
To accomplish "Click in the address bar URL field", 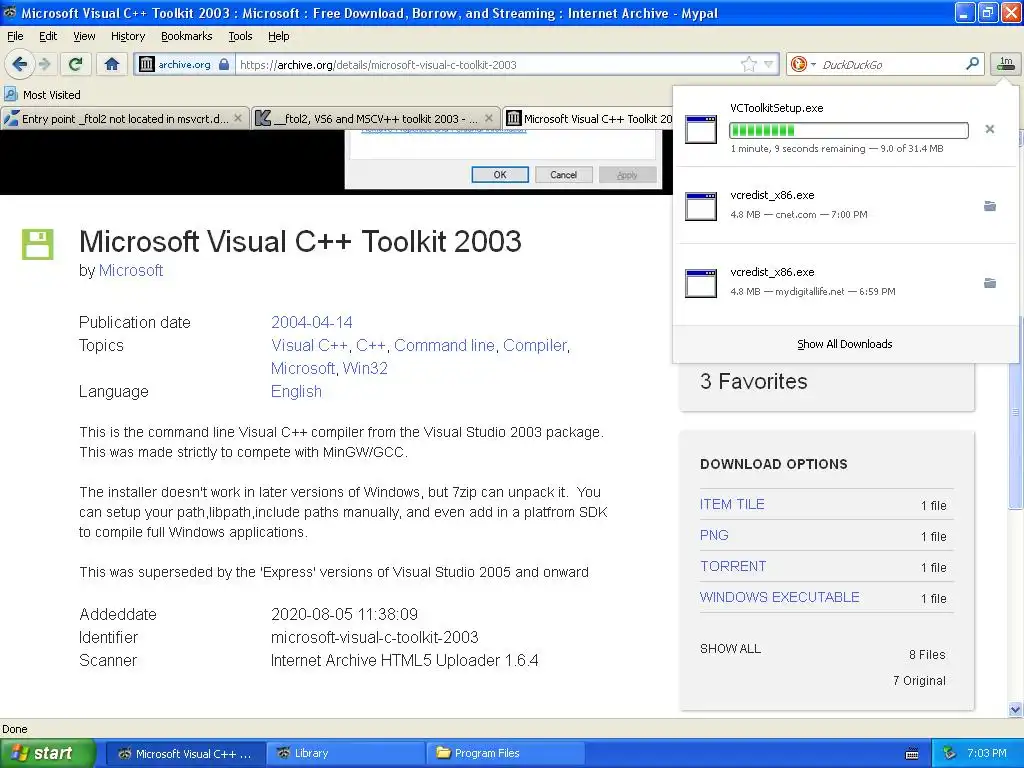I will pyautogui.click(x=487, y=65).
